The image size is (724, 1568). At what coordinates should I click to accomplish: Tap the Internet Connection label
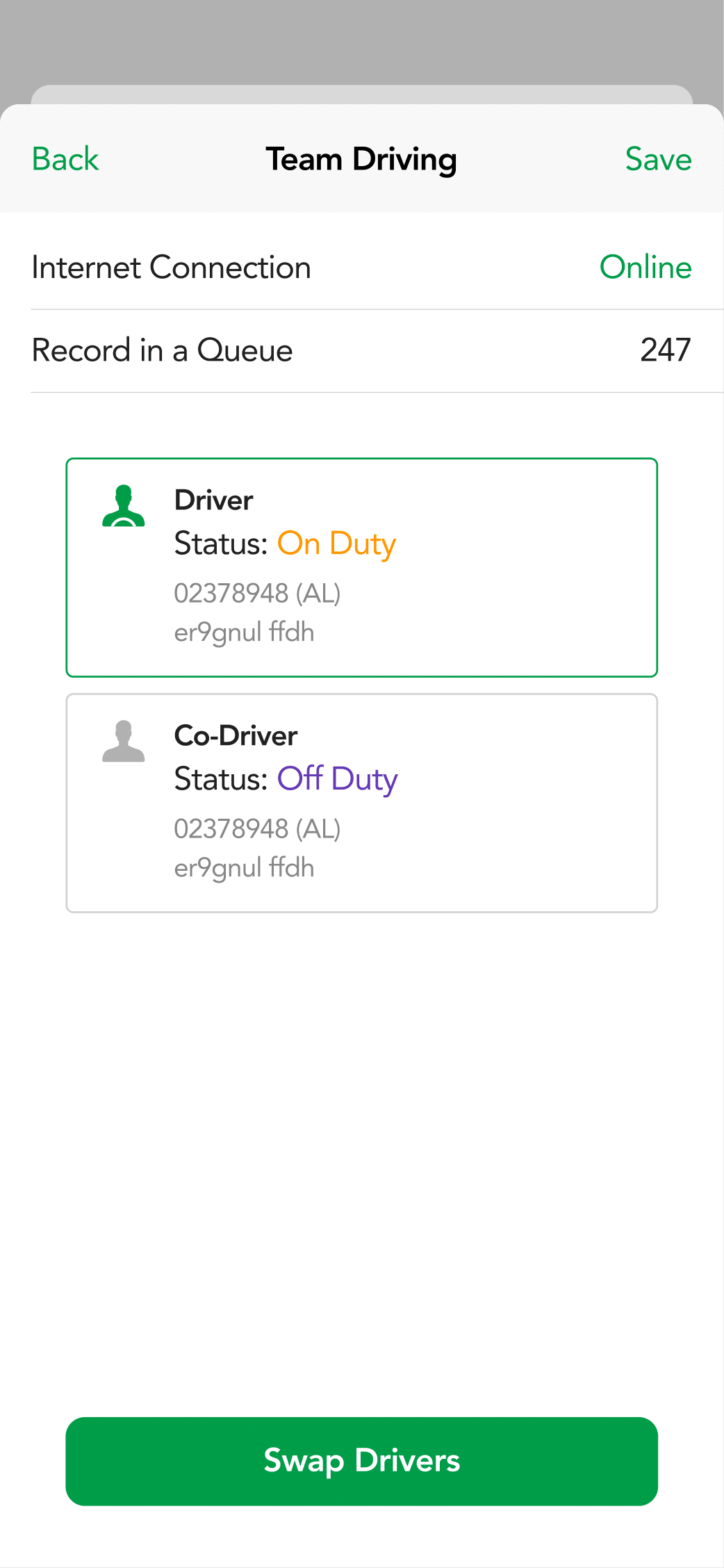coord(171,268)
